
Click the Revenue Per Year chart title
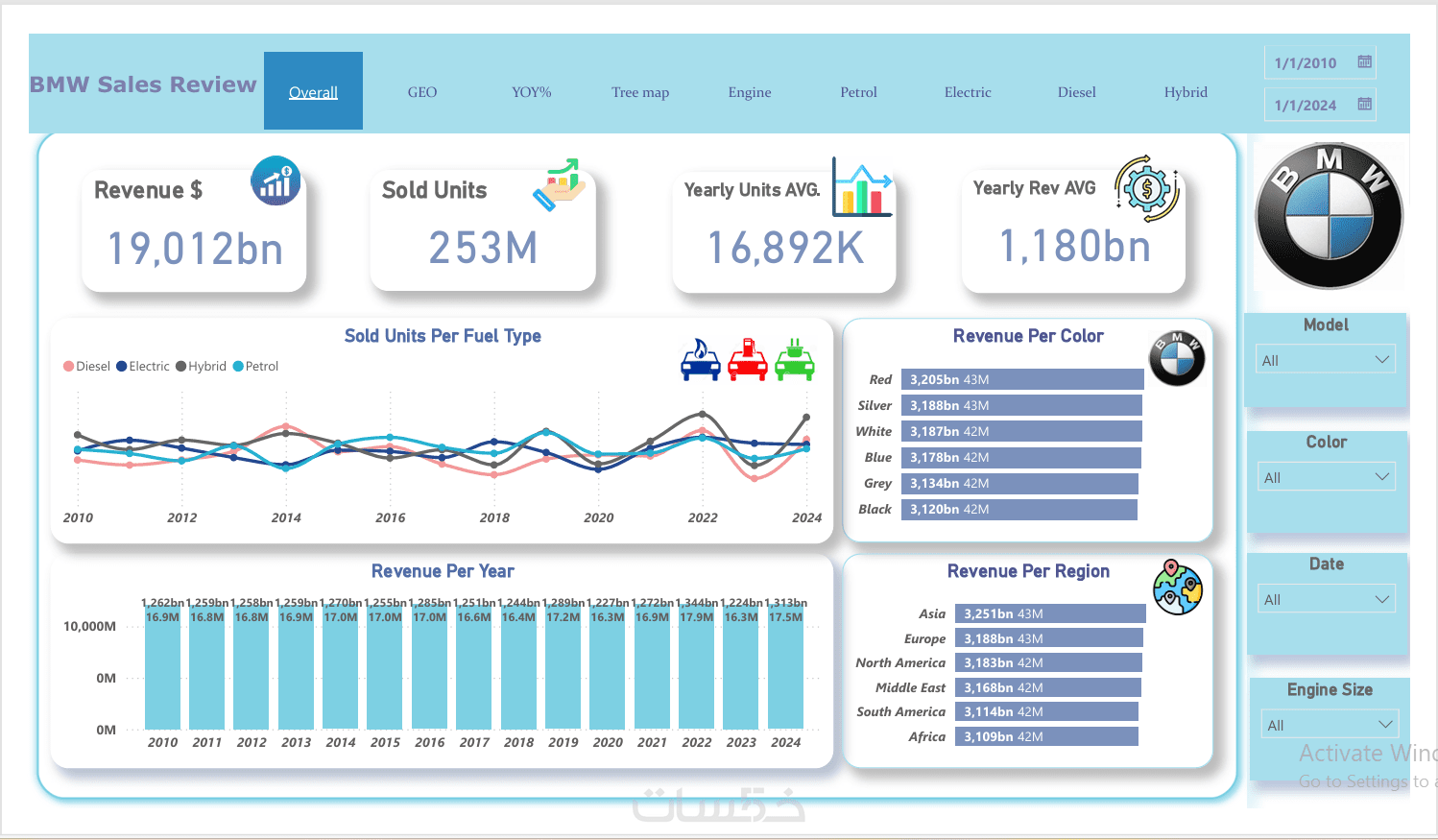(x=443, y=571)
